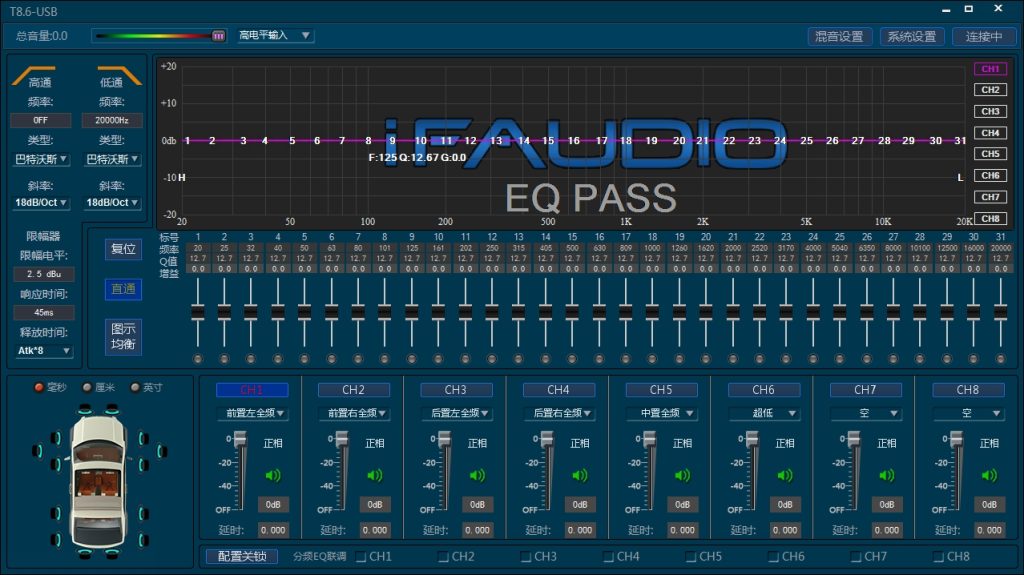This screenshot has height=575, width=1024.
Task: Click the round knob under EQ band 9
Action: 411,359
